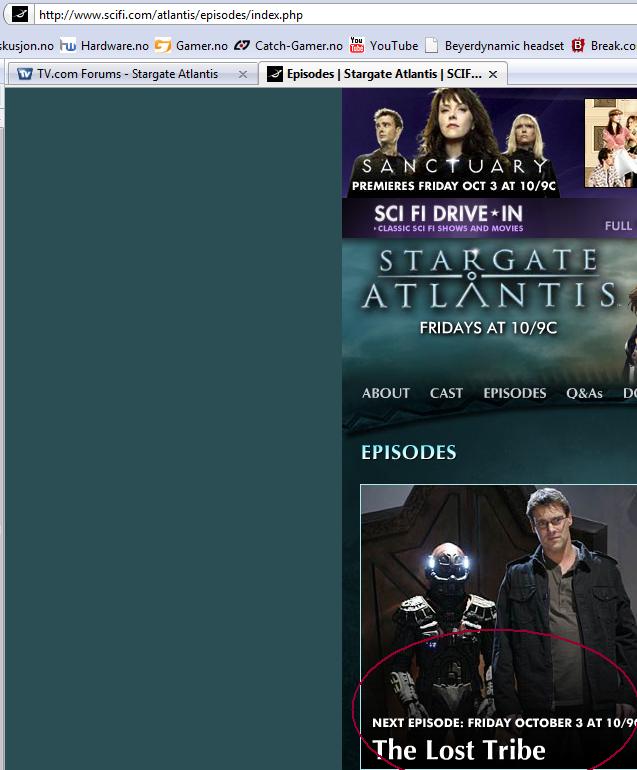This screenshot has width=637, height=770.
Task: Click 'FRIDAYS AT 10/9C' text in header
Action: pyautogui.click(x=488, y=328)
